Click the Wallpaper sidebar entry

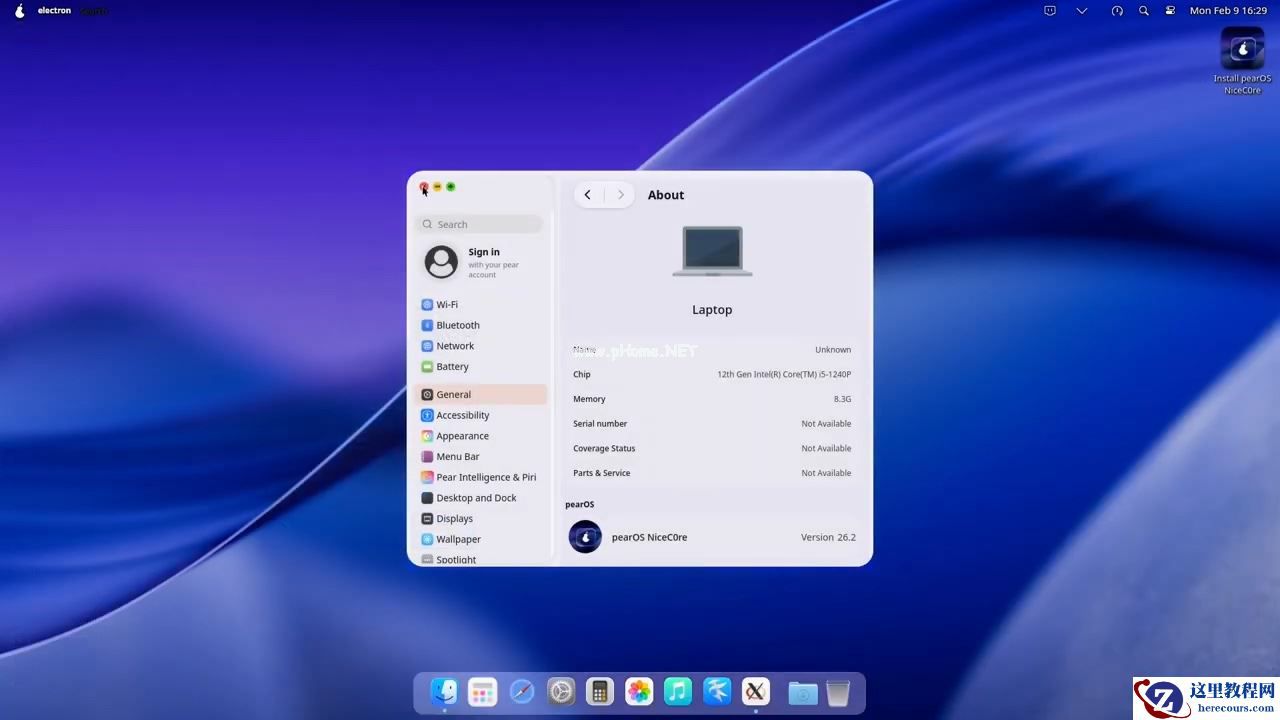[458, 540]
